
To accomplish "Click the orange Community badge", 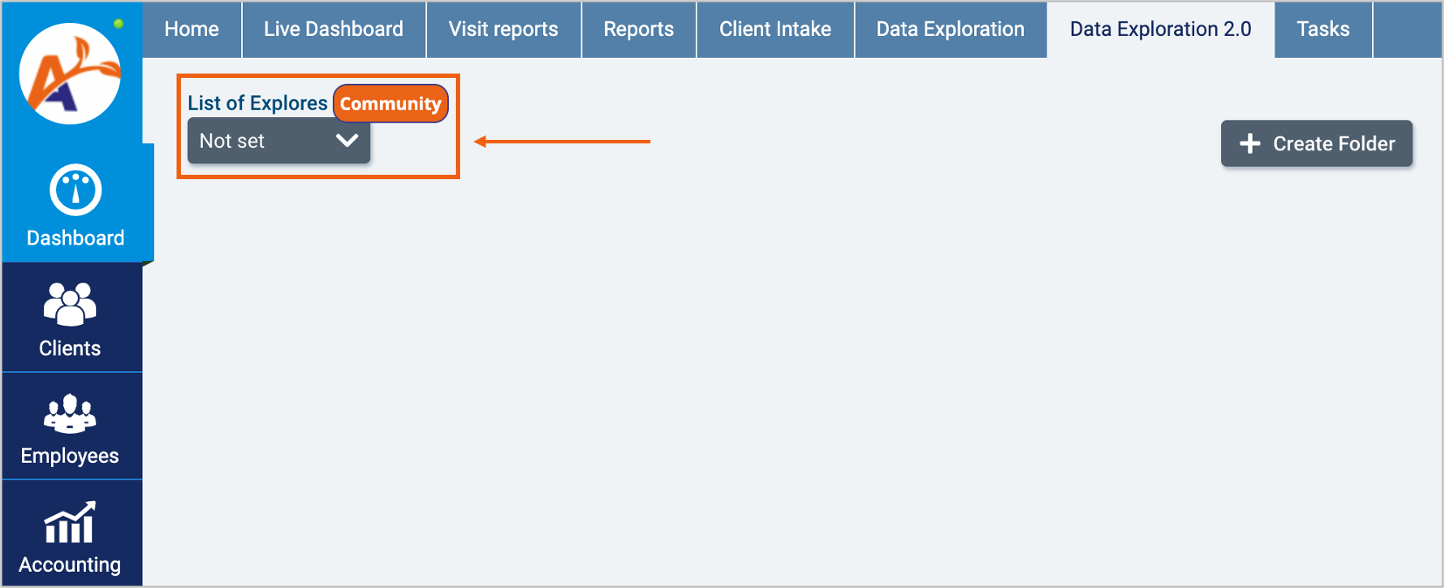I will tap(390, 104).
